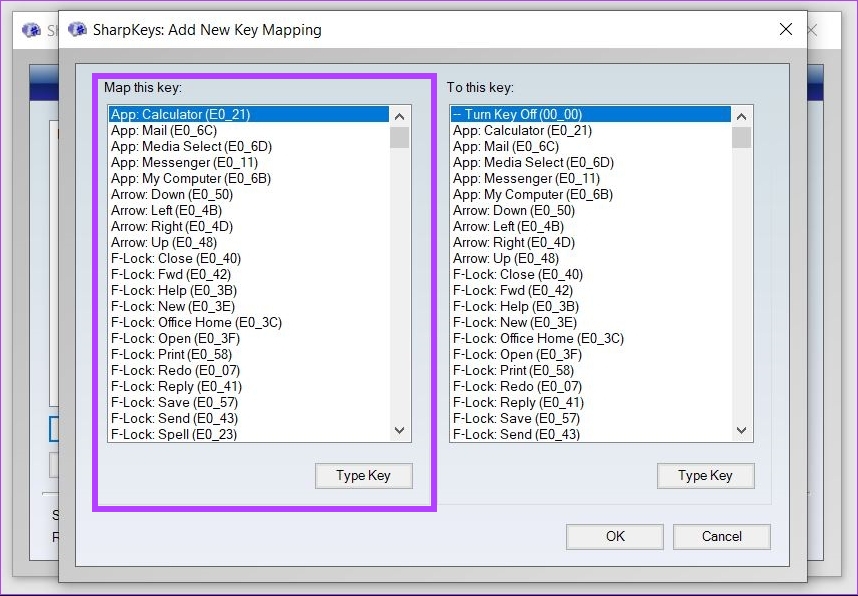858x596 pixels.
Task: Choose F-Lock: Office Home in To this key list
Action: (x=591, y=338)
